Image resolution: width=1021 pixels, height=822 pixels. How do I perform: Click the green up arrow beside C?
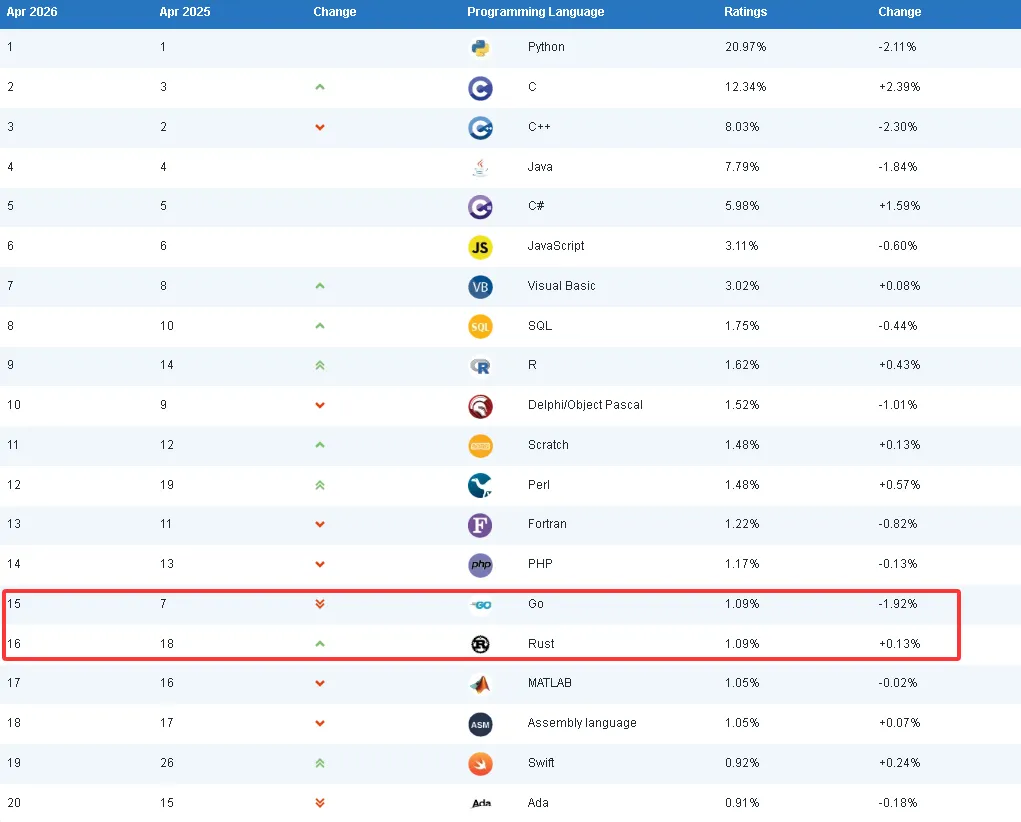320,87
